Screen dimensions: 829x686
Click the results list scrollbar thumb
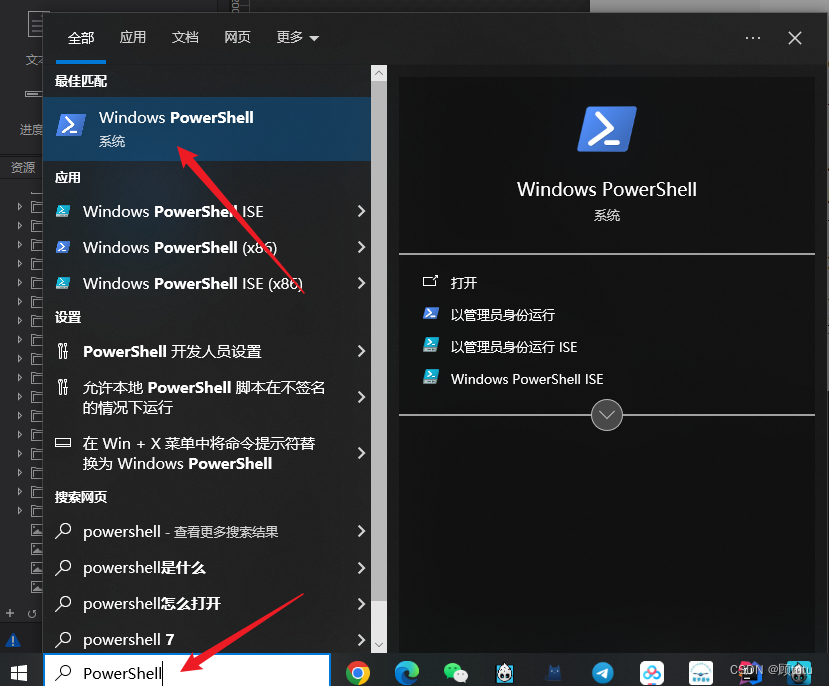pyautogui.click(x=379, y=341)
